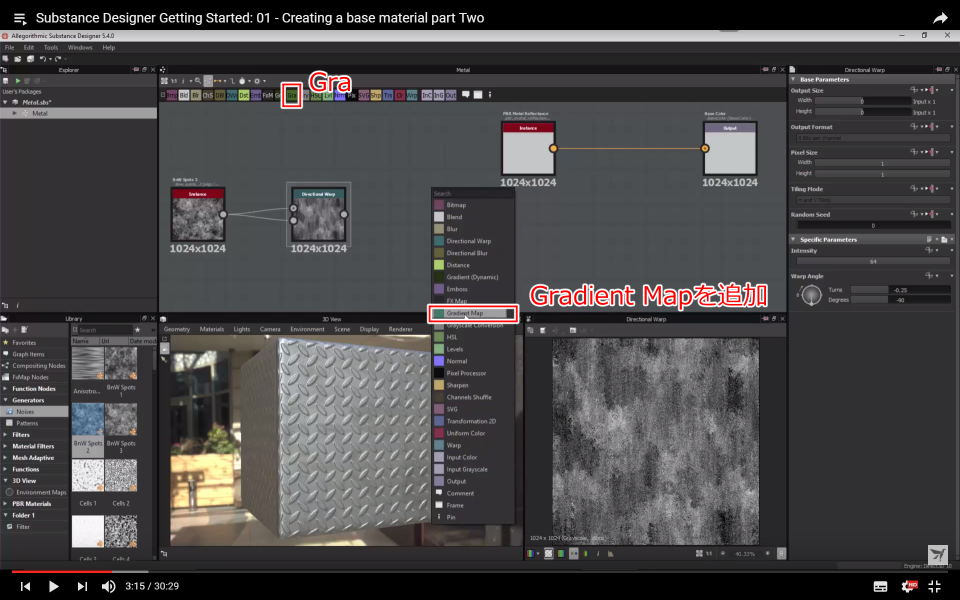Skip to next video
960x600 pixels.
[82, 587]
